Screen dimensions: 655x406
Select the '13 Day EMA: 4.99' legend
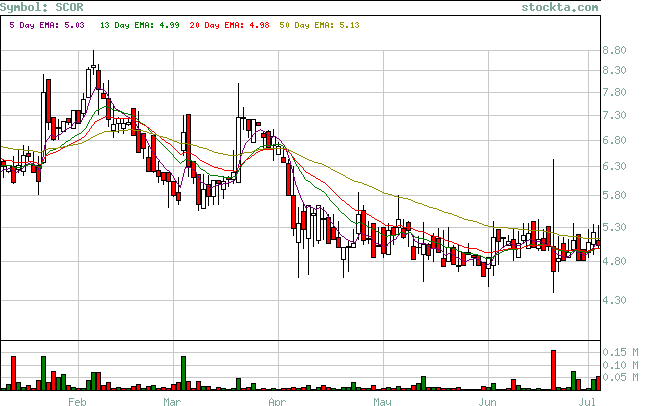(x=140, y=25)
